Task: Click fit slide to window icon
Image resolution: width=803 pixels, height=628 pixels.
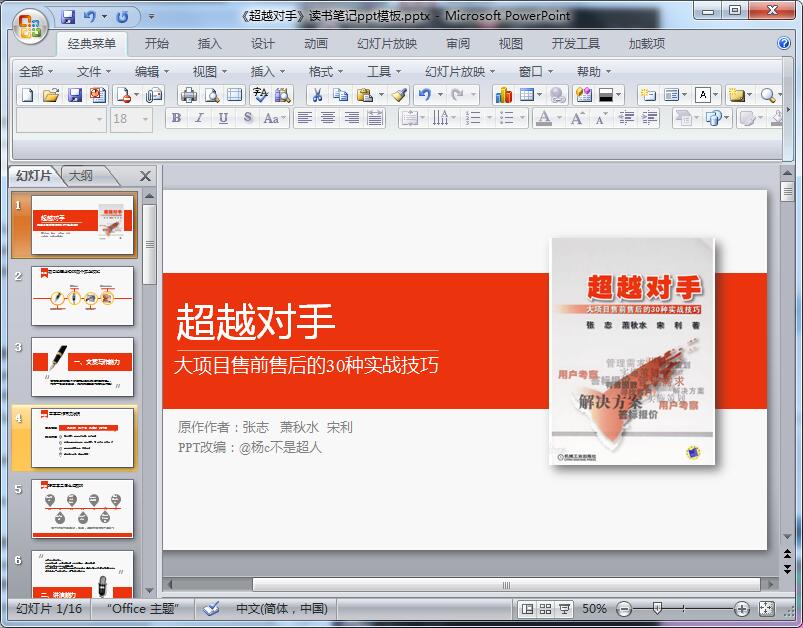Action: click(766, 609)
